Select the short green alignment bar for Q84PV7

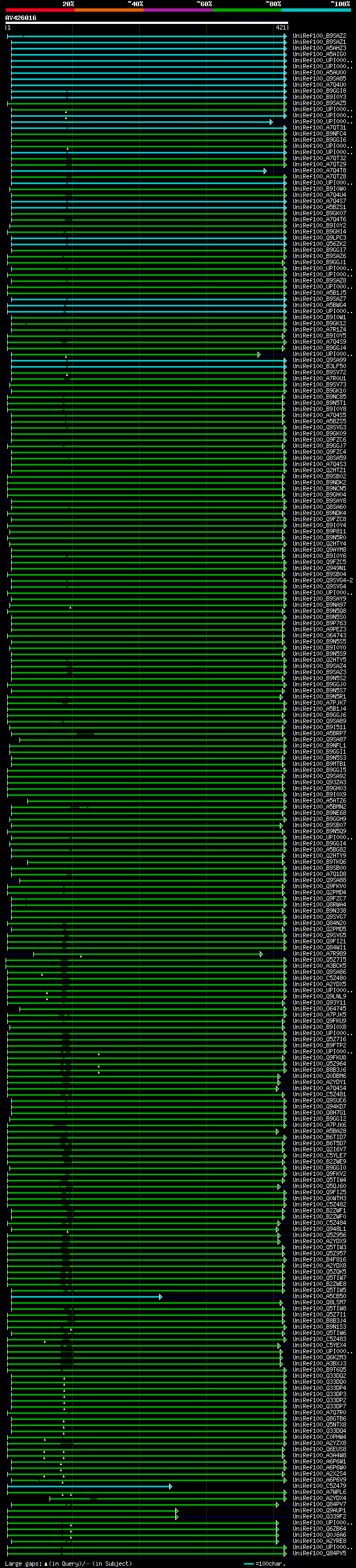[144, 1505]
